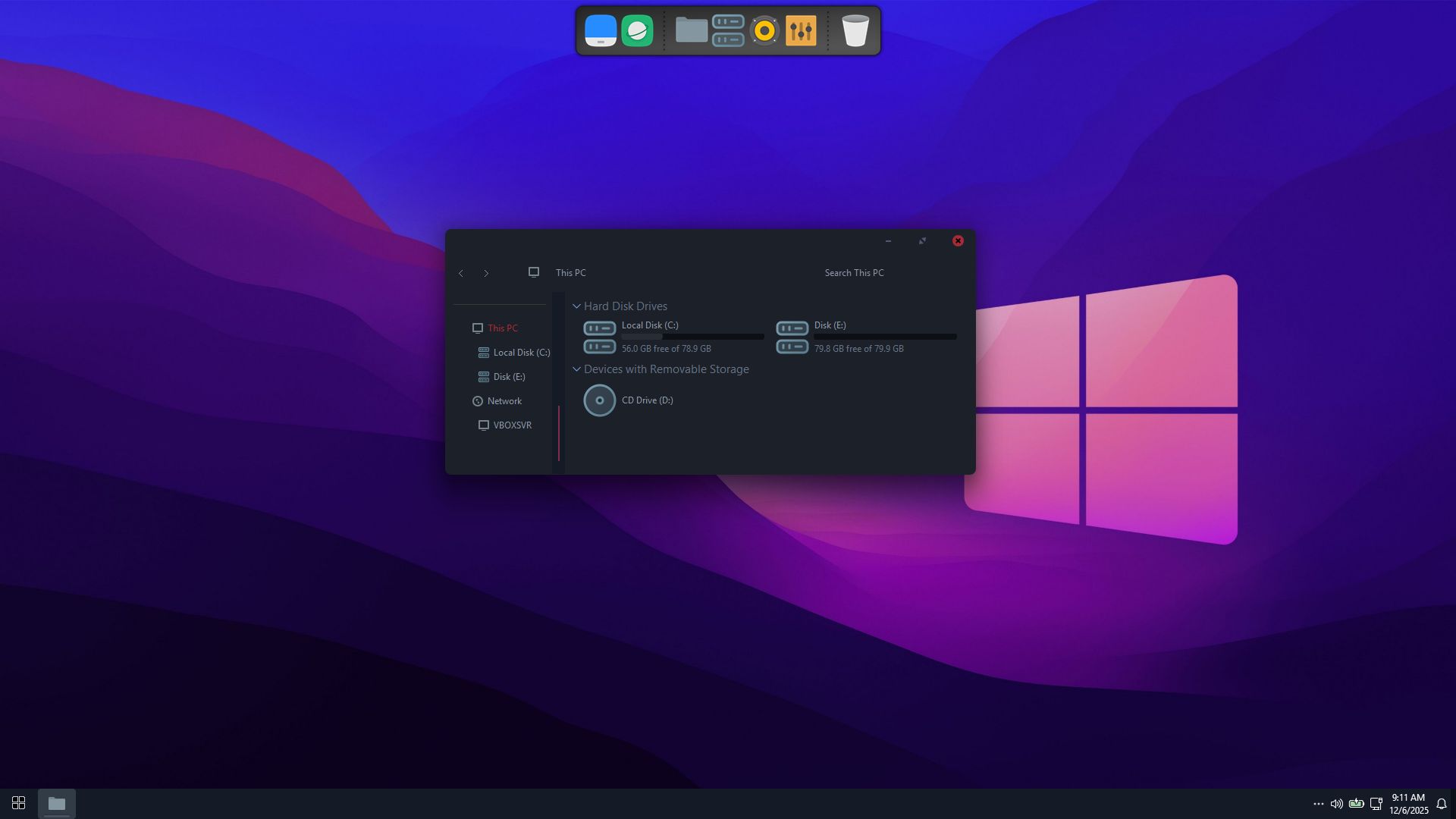
Task: Launch the green browser icon in dock
Action: pos(637,31)
